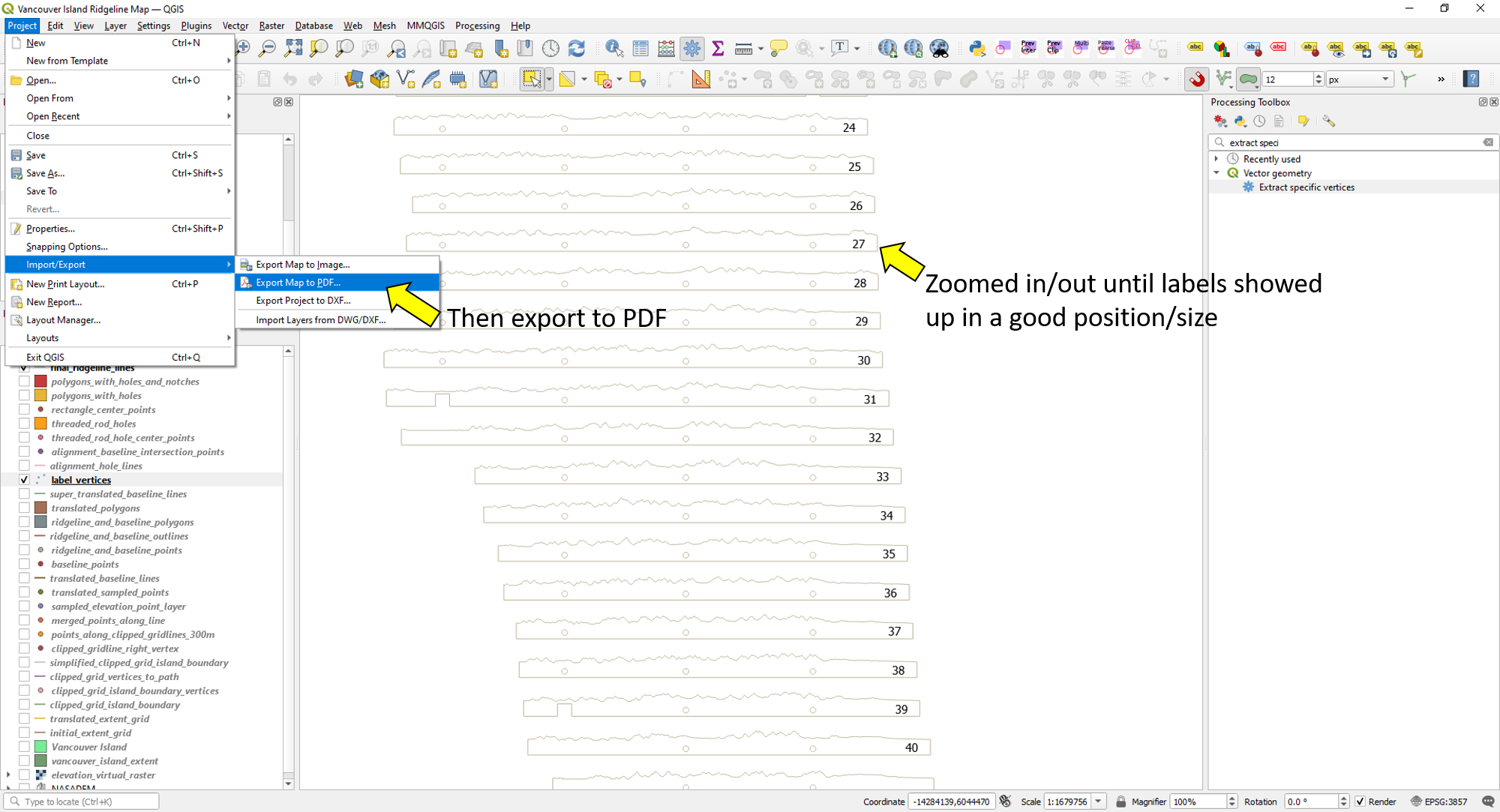1500x812 pixels.
Task: Click the polygons_with_holes_and_notches red color swatch
Action: point(41,382)
